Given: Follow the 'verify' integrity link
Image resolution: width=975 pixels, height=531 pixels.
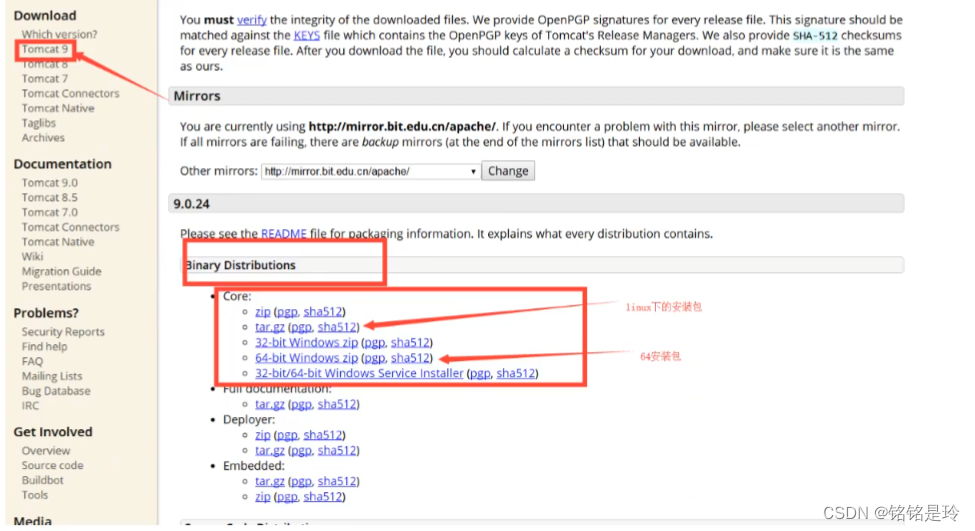Looking at the screenshot, I should (252, 20).
